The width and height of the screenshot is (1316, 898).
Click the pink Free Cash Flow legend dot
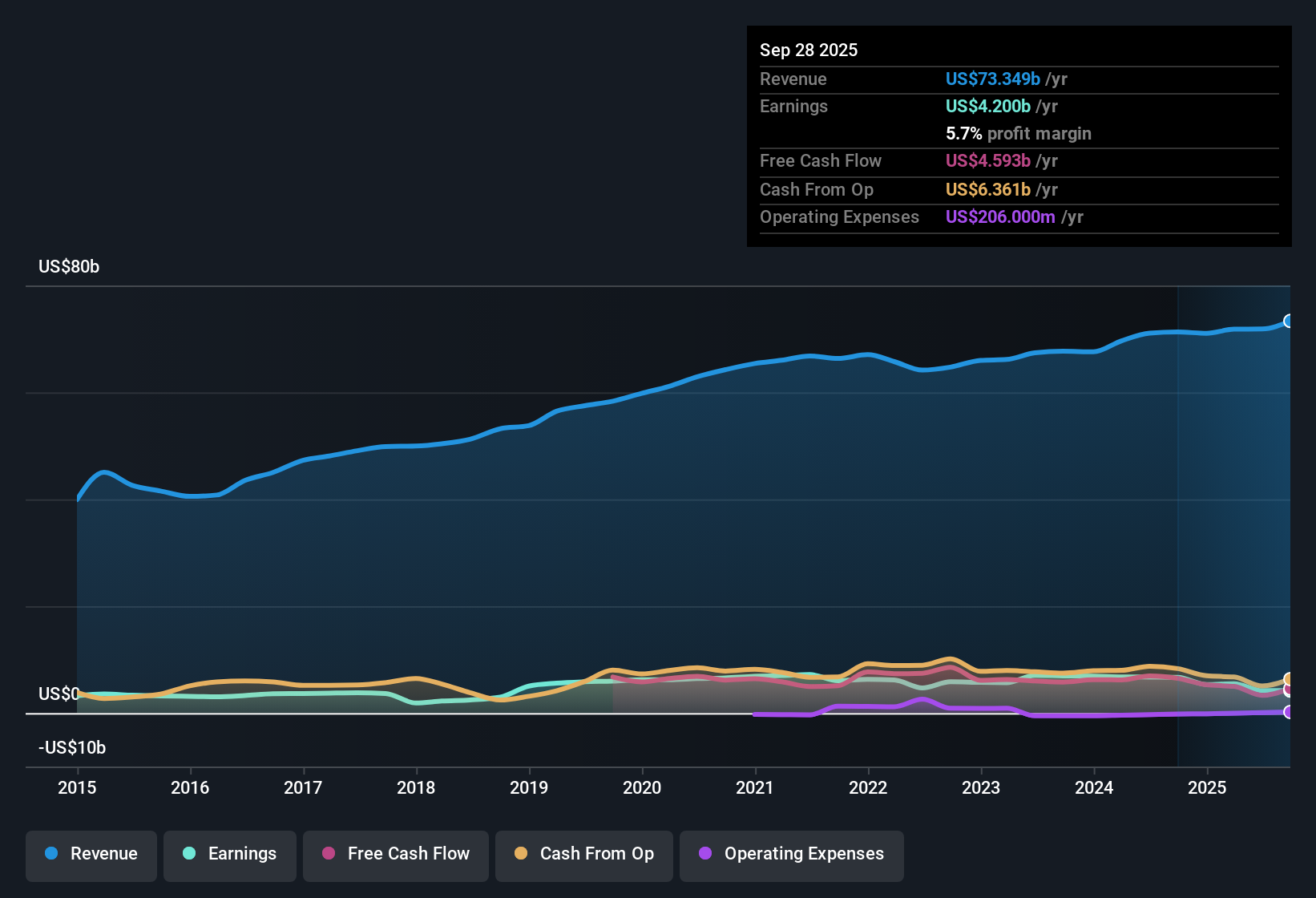(x=329, y=853)
